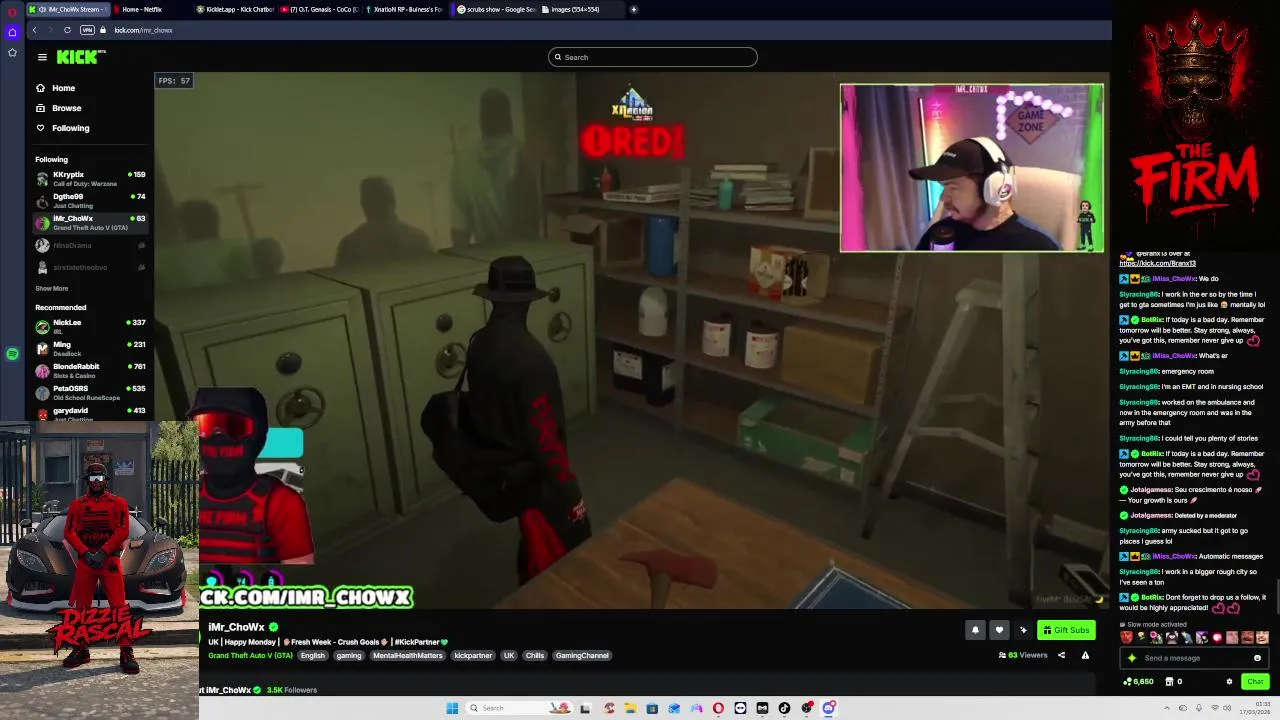Toggle the VPN badge in address bar
This screenshot has width=1280, height=720.
(x=87, y=30)
